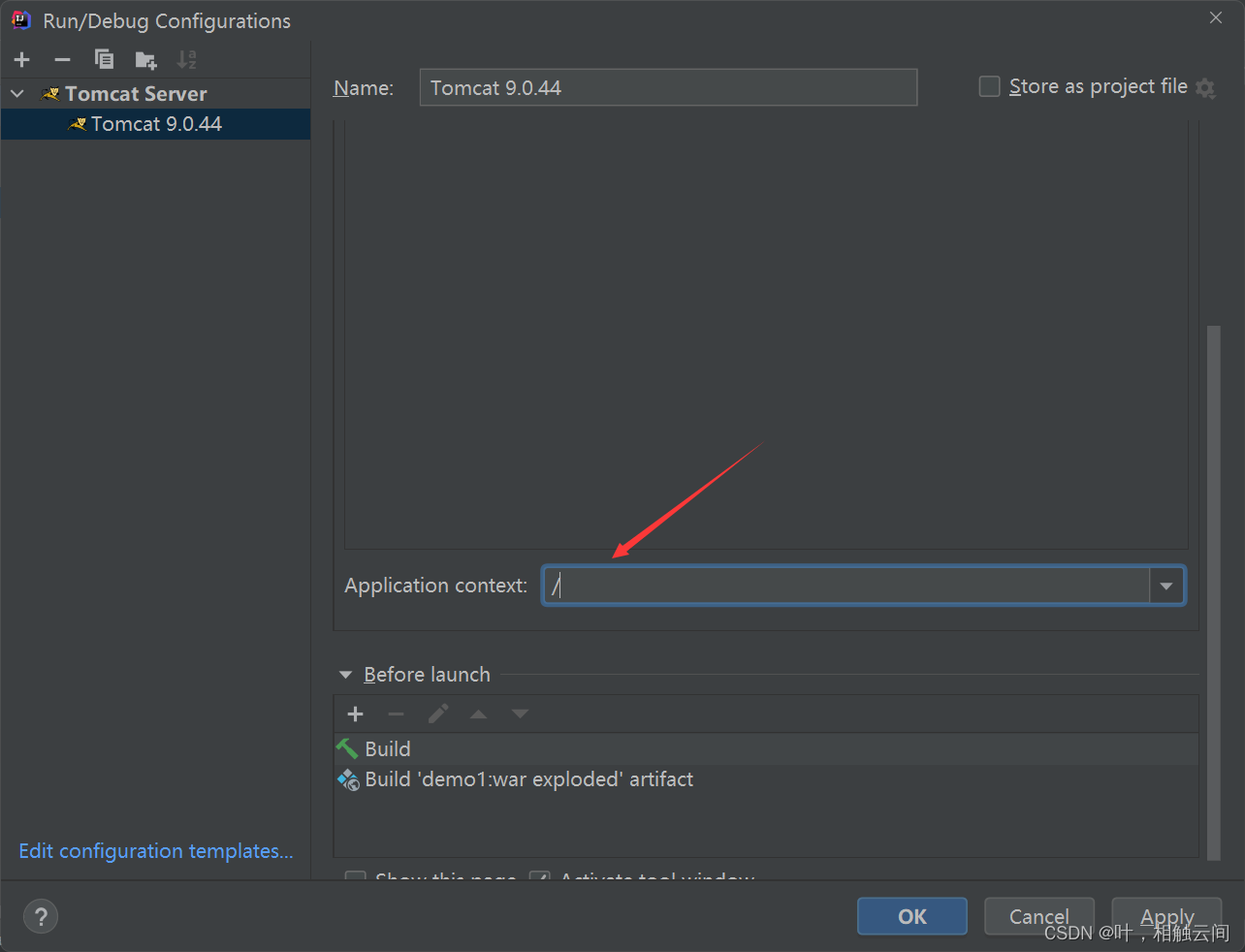Enable Store as project file checkbox
This screenshot has width=1245, height=952.
click(x=989, y=86)
